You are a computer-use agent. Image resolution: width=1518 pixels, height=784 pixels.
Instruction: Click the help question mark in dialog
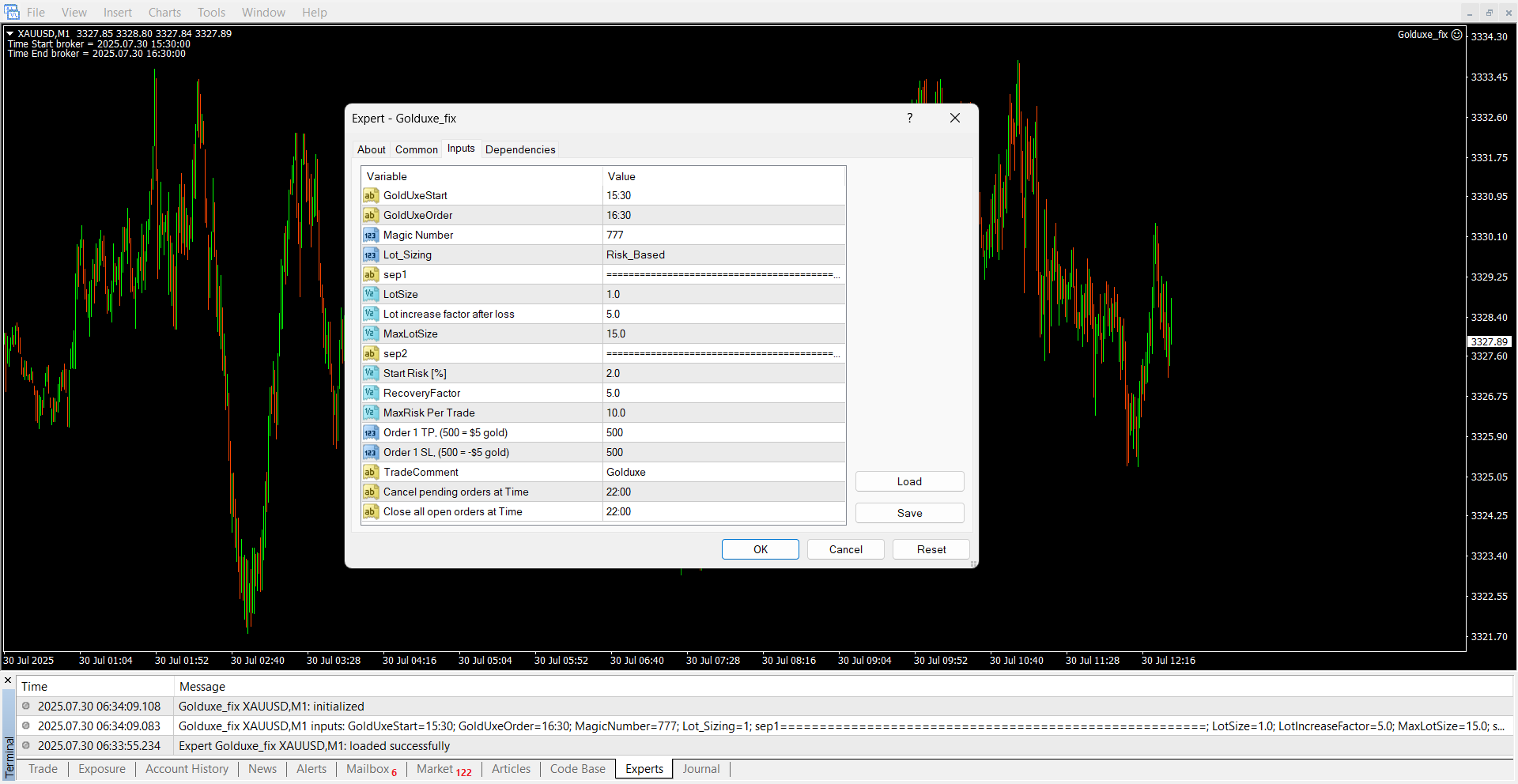909,118
